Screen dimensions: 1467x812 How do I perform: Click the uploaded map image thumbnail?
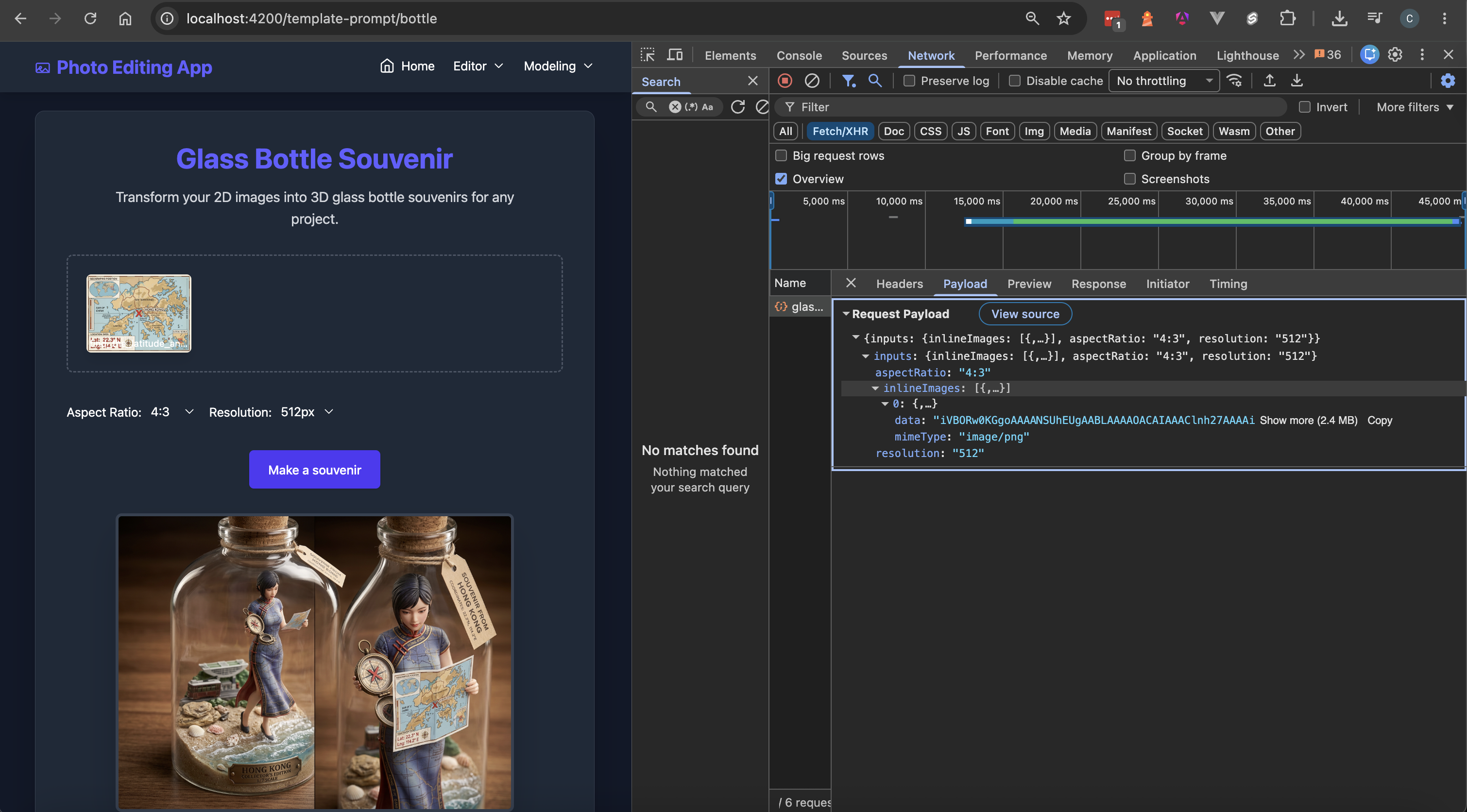click(138, 313)
